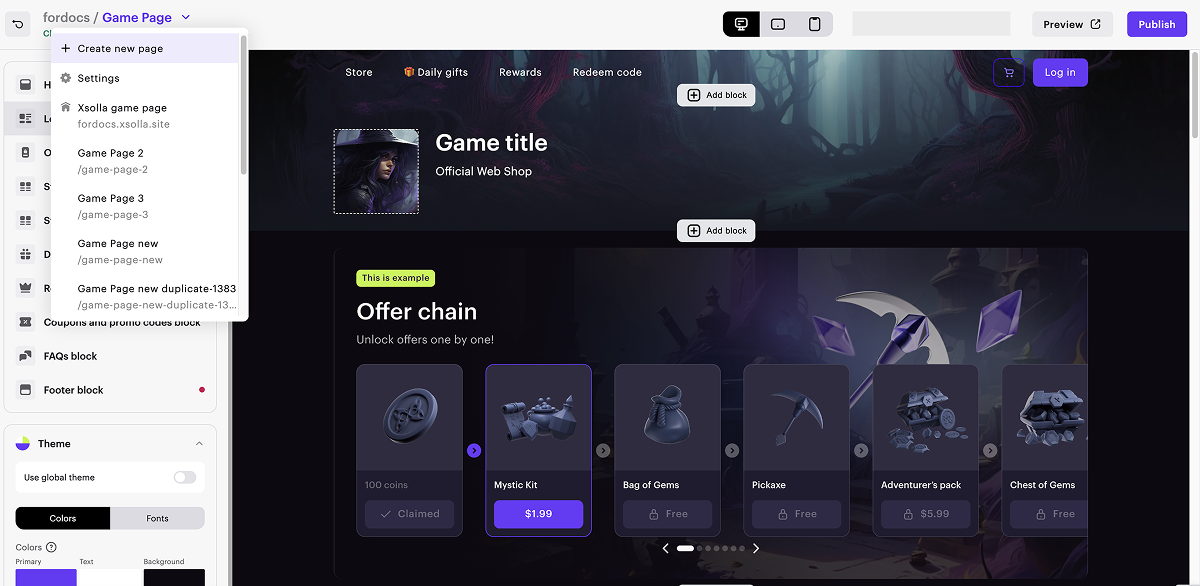Switch to mobile preview device icon
1200x586 pixels.
point(815,24)
